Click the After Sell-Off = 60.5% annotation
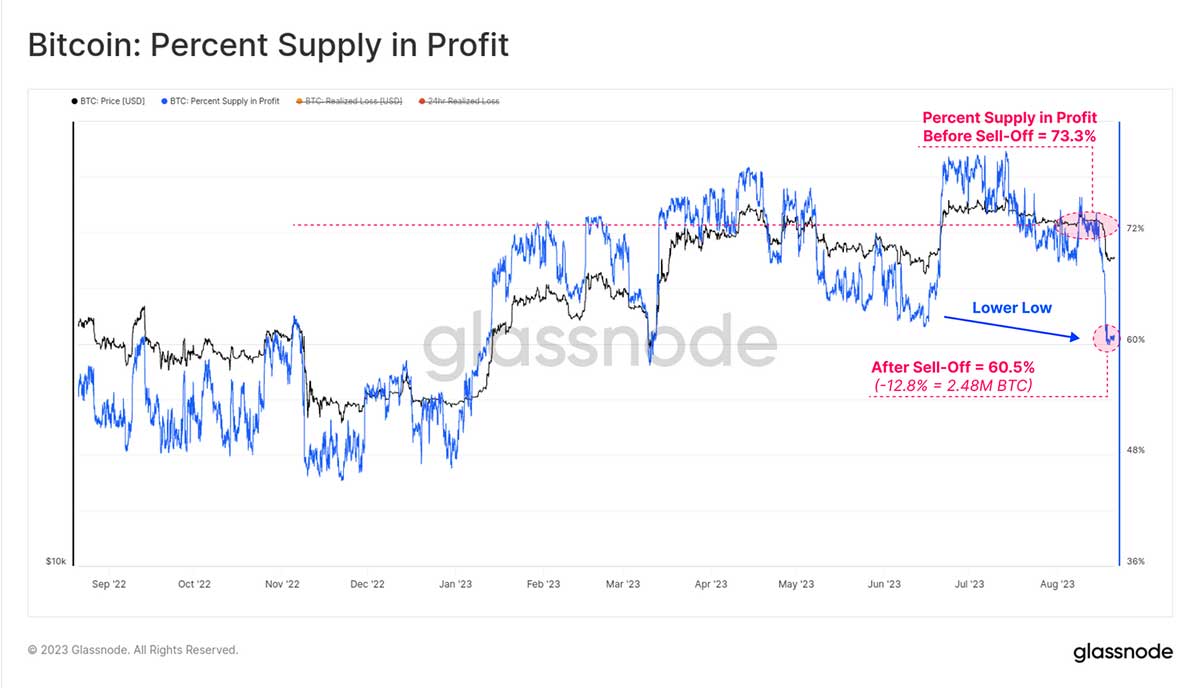Screen dimensions: 1200x688 (x=952, y=367)
